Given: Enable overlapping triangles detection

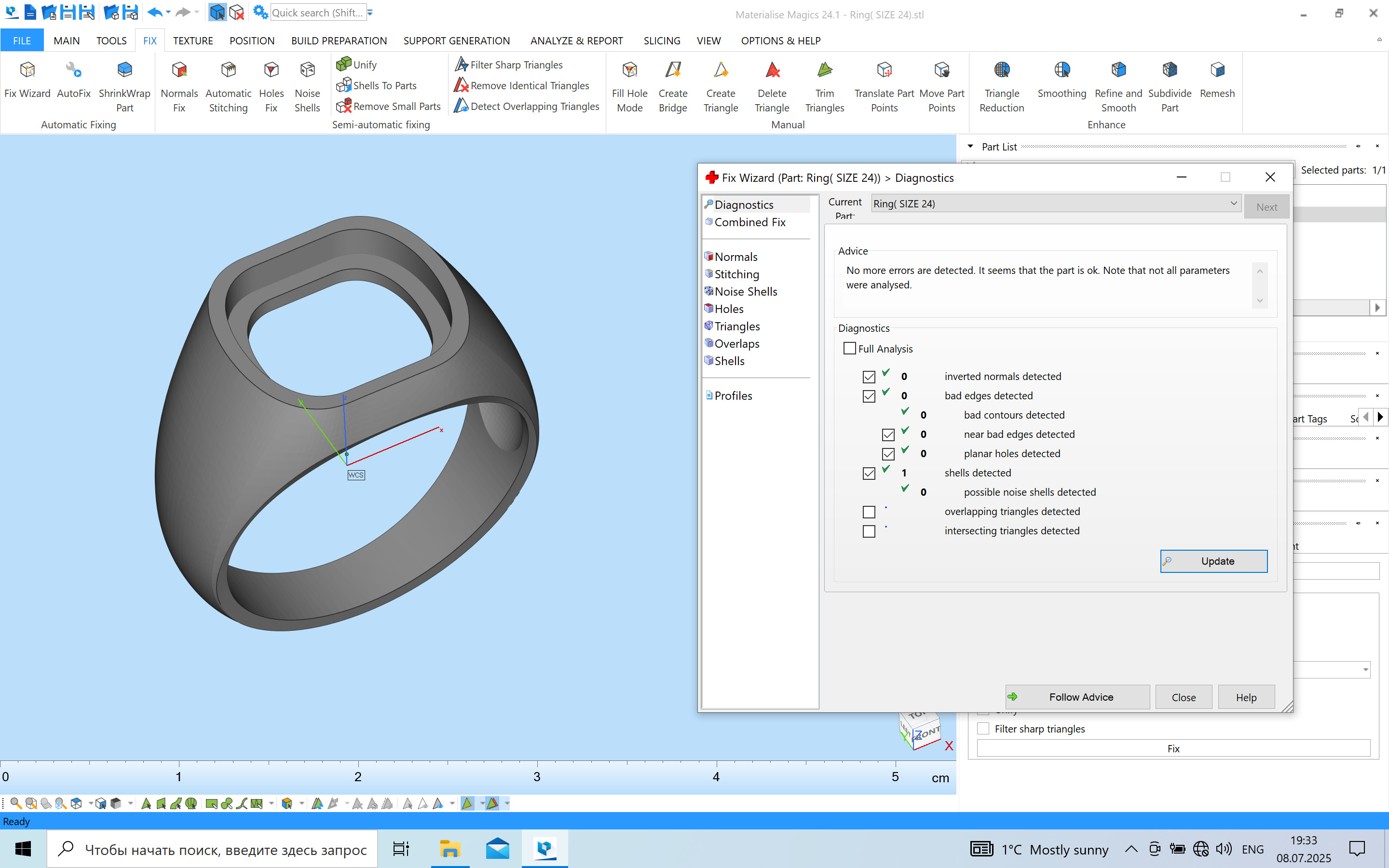Looking at the screenshot, I should [869, 512].
